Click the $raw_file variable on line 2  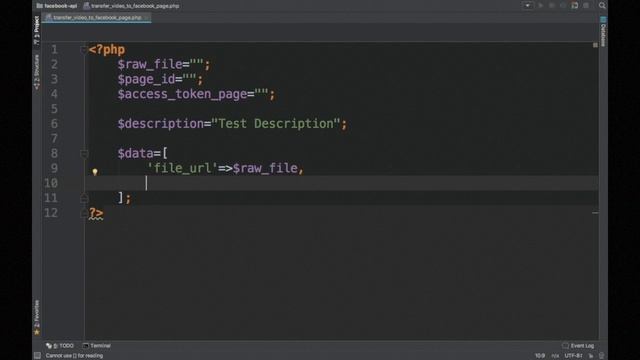pos(150,64)
